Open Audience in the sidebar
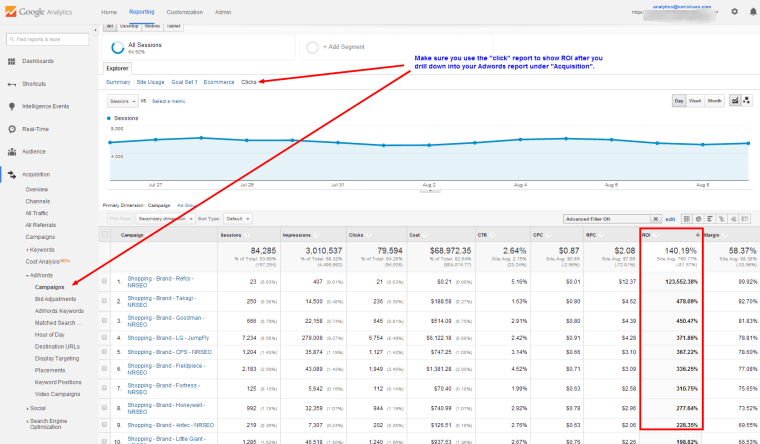The width and height of the screenshot is (760, 444). [33, 152]
